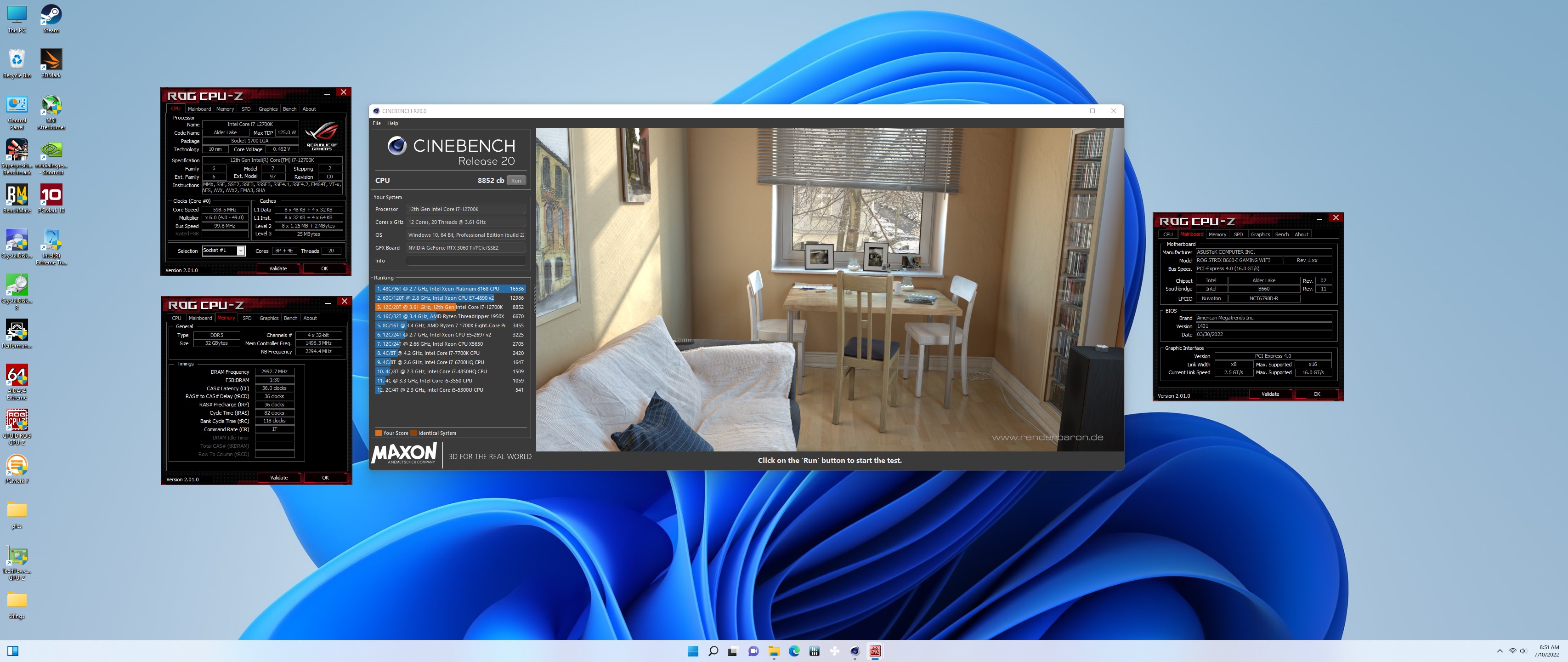Open the things folder
Screen dimensions: 1568x662
(x=17, y=605)
